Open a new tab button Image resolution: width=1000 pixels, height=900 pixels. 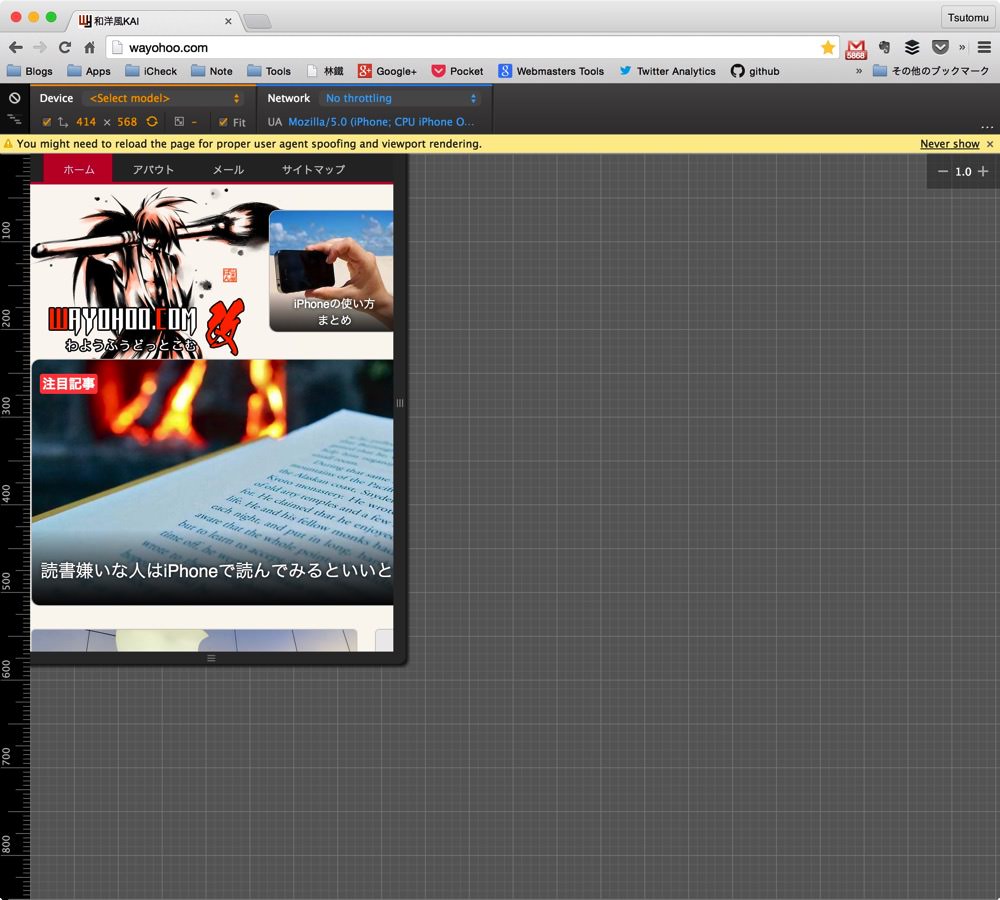[258, 22]
